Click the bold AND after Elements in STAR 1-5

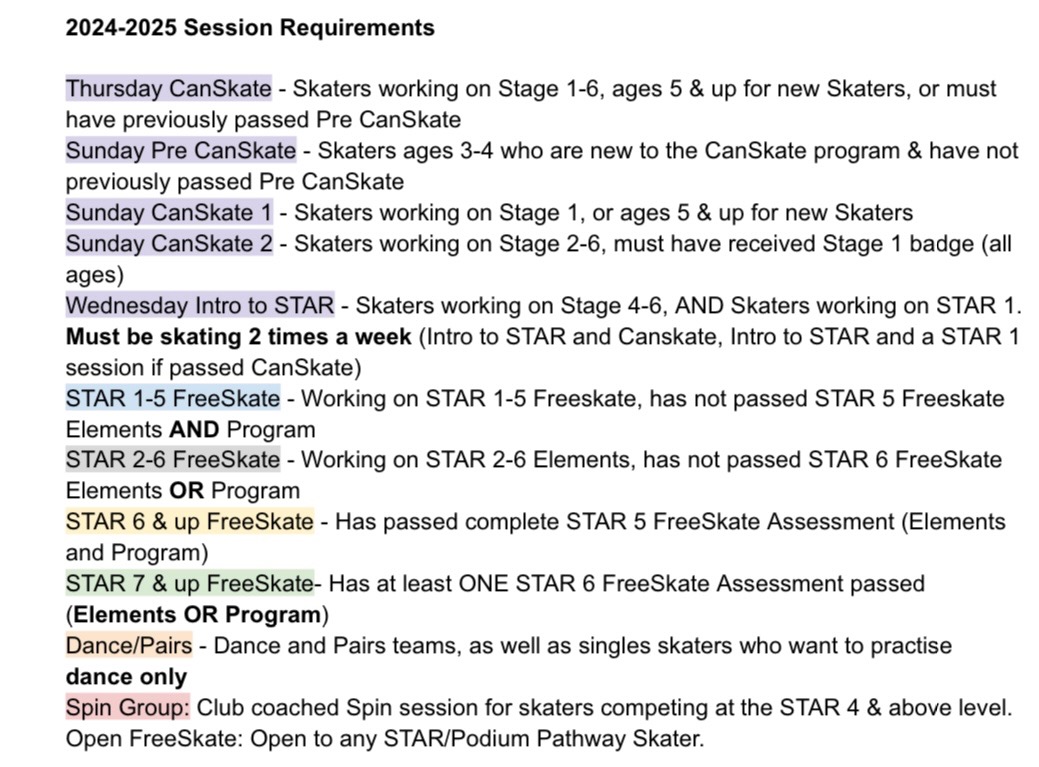point(194,429)
